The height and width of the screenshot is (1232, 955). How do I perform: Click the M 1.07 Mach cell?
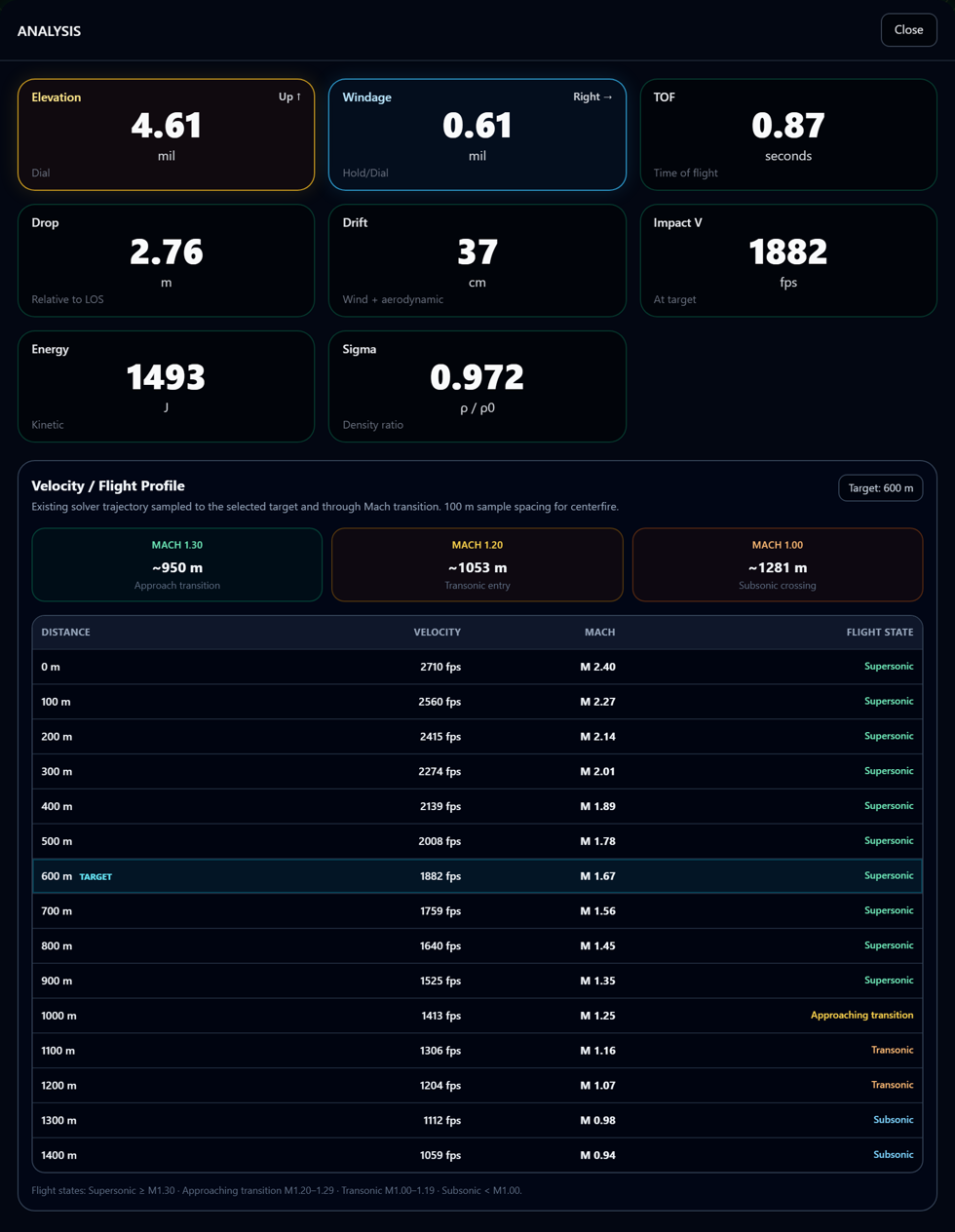tap(597, 1086)
